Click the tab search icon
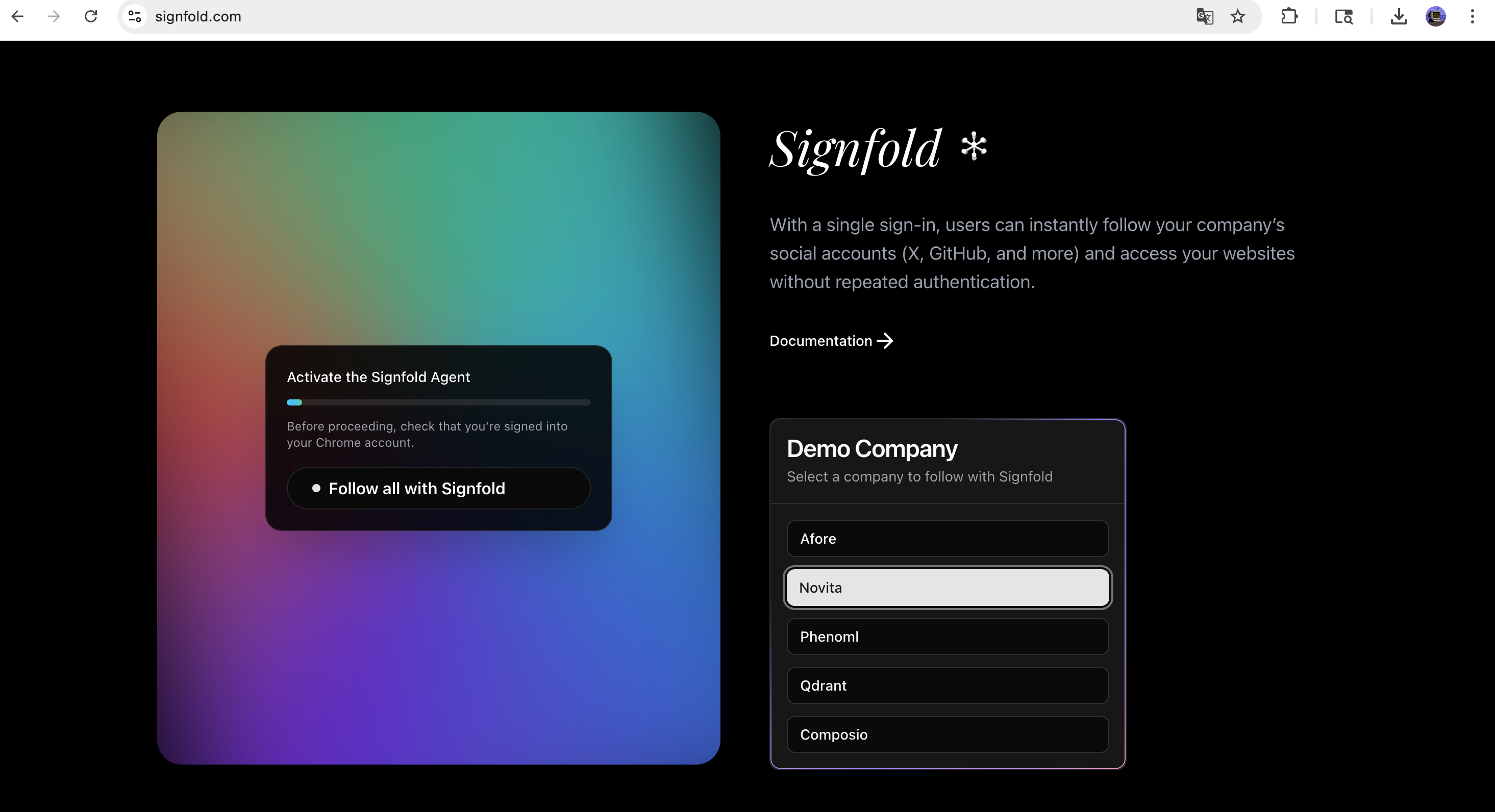The height and width of the screenshot is (812, 1495). pyautogui.click(x=1343, y=16)
